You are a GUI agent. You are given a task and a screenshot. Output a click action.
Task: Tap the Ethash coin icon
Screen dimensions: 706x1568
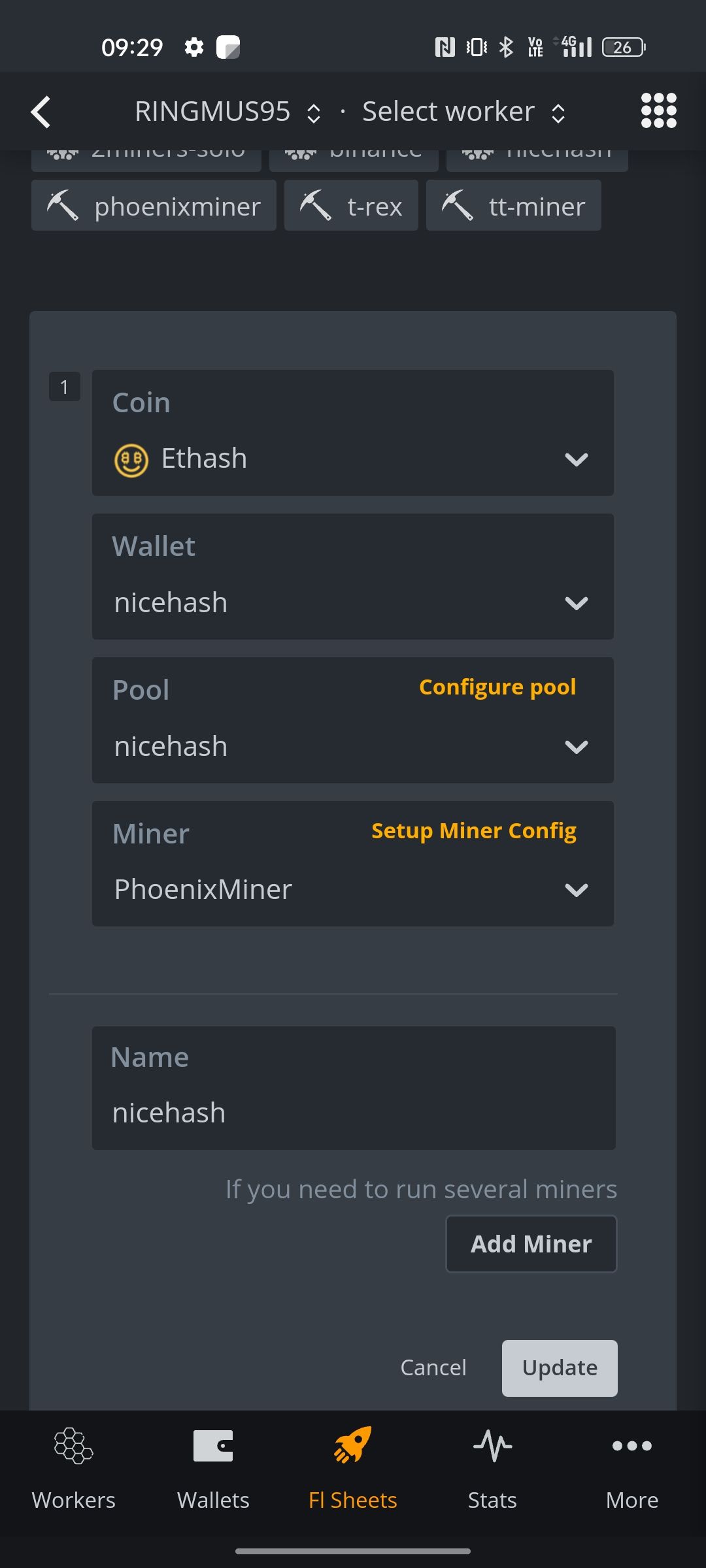pos(131,460)
